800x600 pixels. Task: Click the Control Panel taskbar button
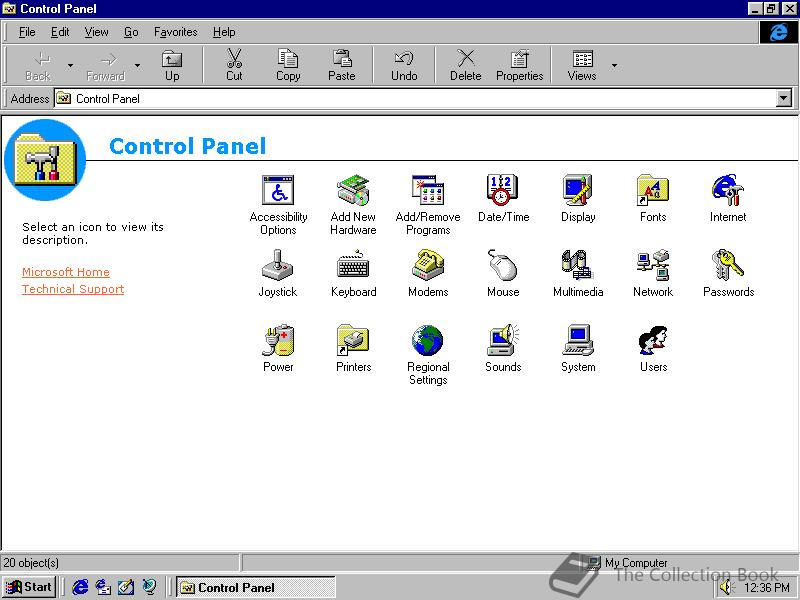pyautogui.click(x=256, y=587)
